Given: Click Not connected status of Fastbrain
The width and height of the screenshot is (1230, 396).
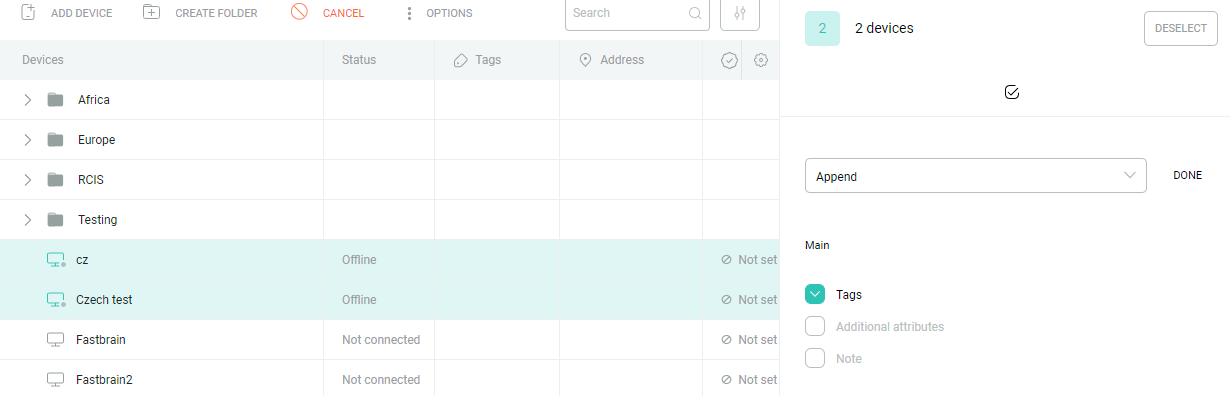Looking at the screenshot, I should [381, 340].
